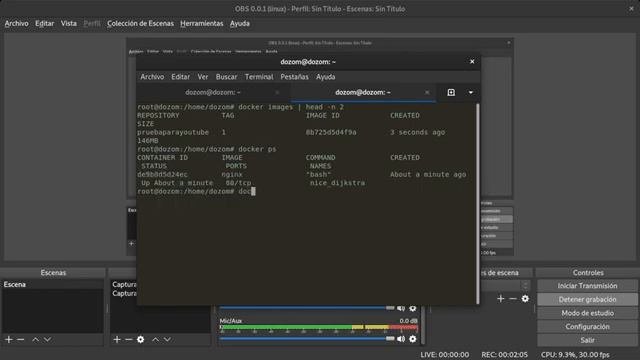Select the second Captura source

124,293
